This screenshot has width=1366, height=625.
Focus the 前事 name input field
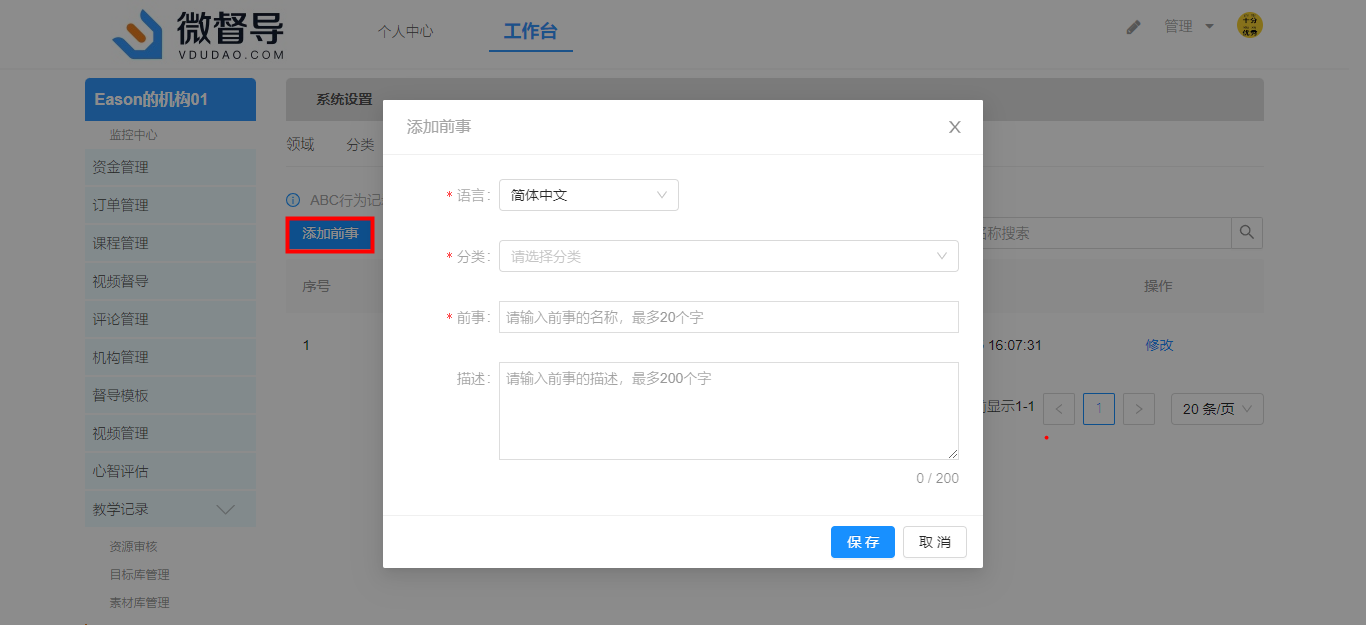[729, 317]
